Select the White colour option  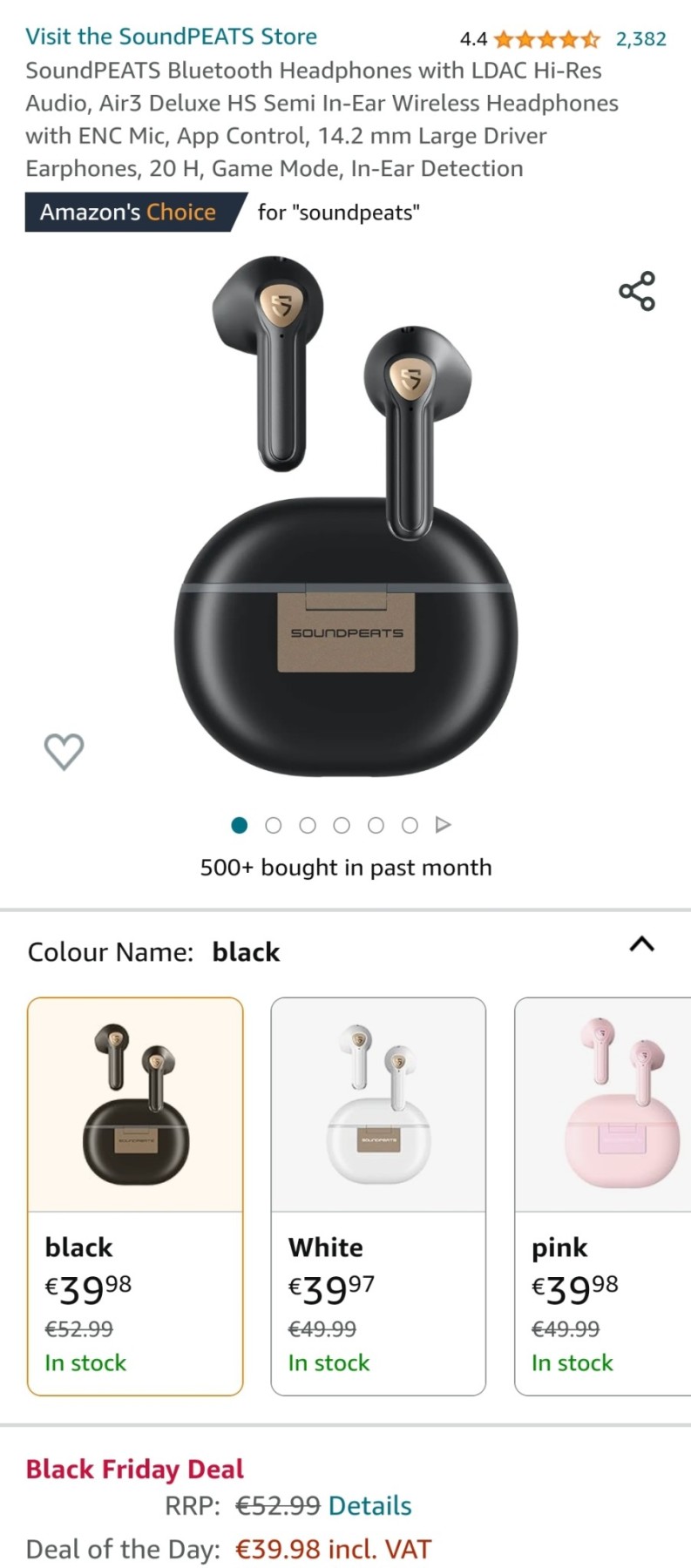(378, 1196)
